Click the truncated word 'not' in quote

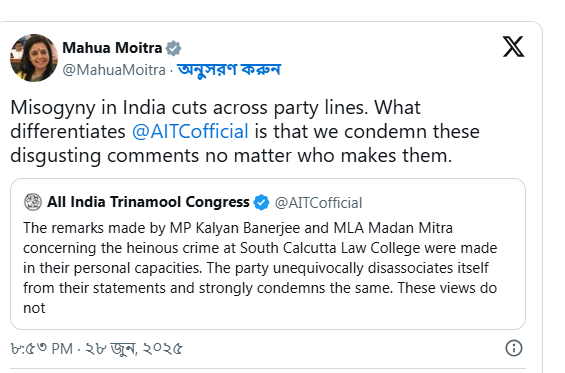[34, 308]
